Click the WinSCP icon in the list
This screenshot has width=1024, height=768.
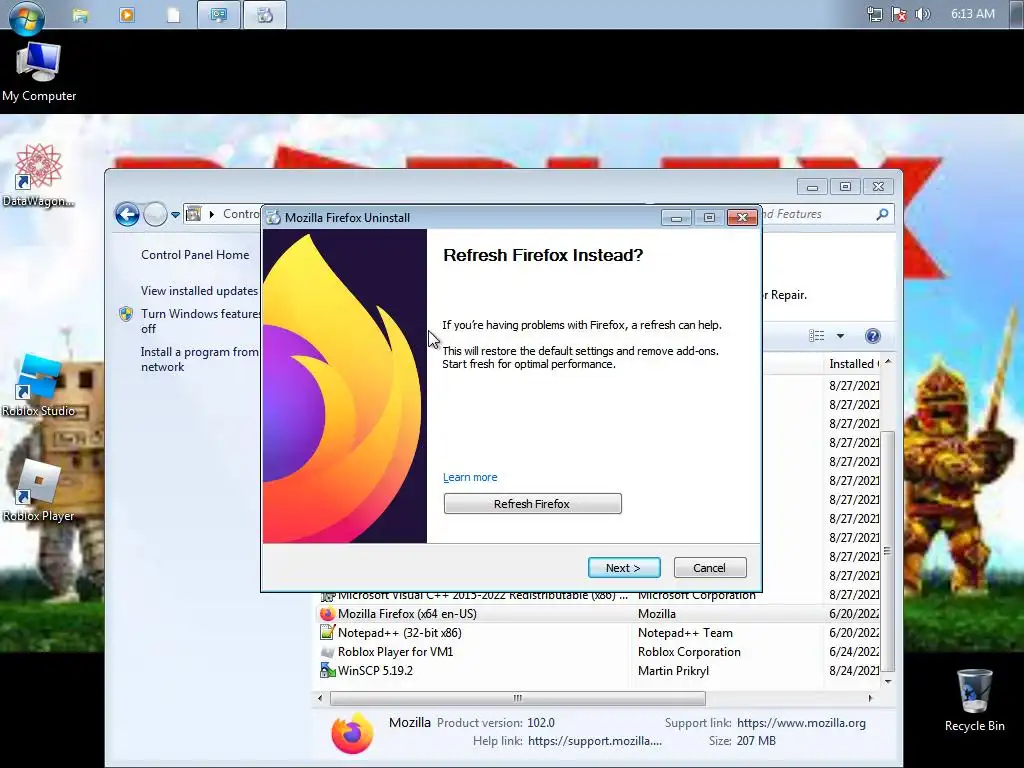(327, 670)
